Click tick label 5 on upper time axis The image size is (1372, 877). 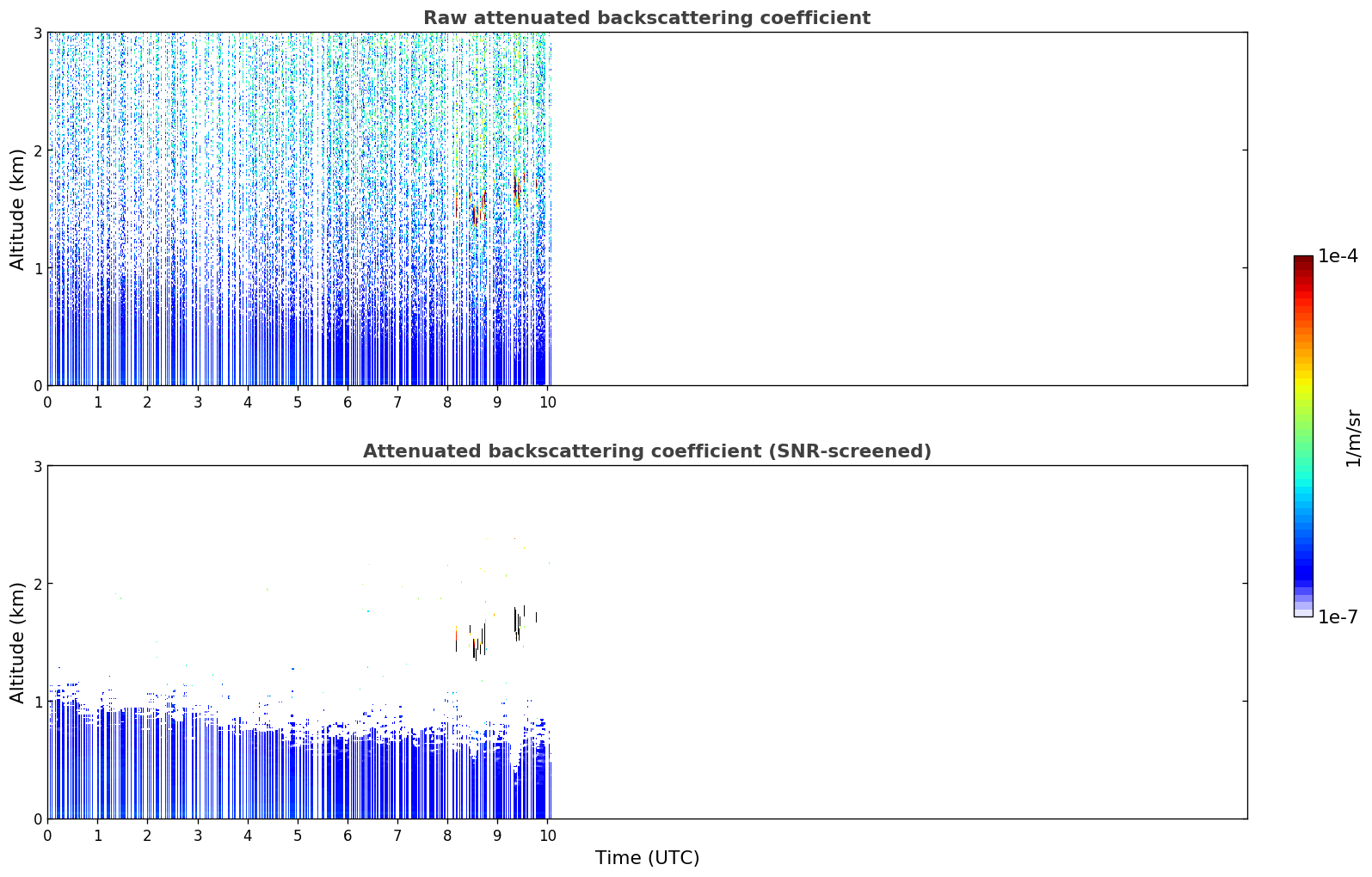(298, 402)
